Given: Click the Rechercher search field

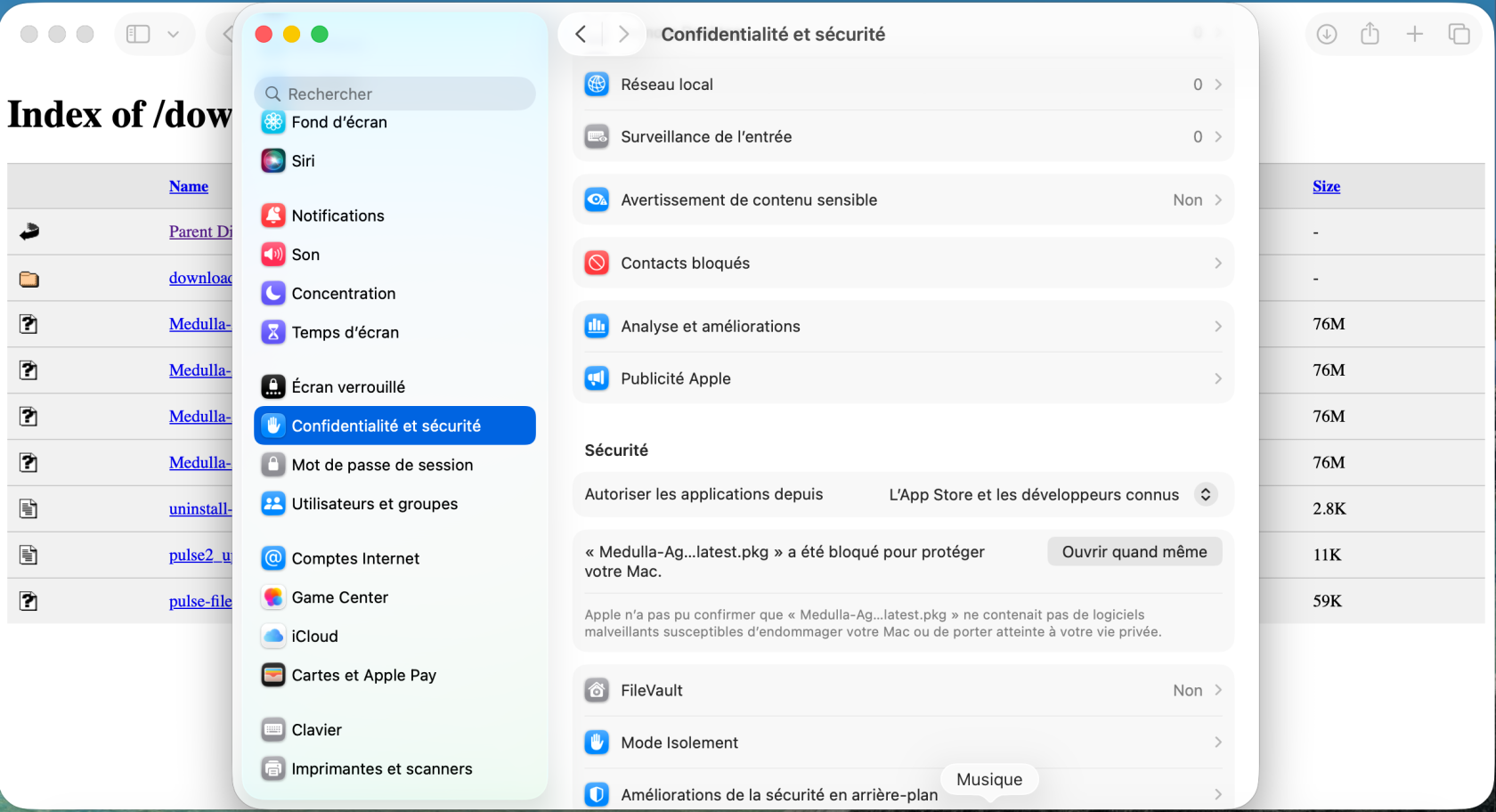Looking at the screenshot, I should pos(394,93).
